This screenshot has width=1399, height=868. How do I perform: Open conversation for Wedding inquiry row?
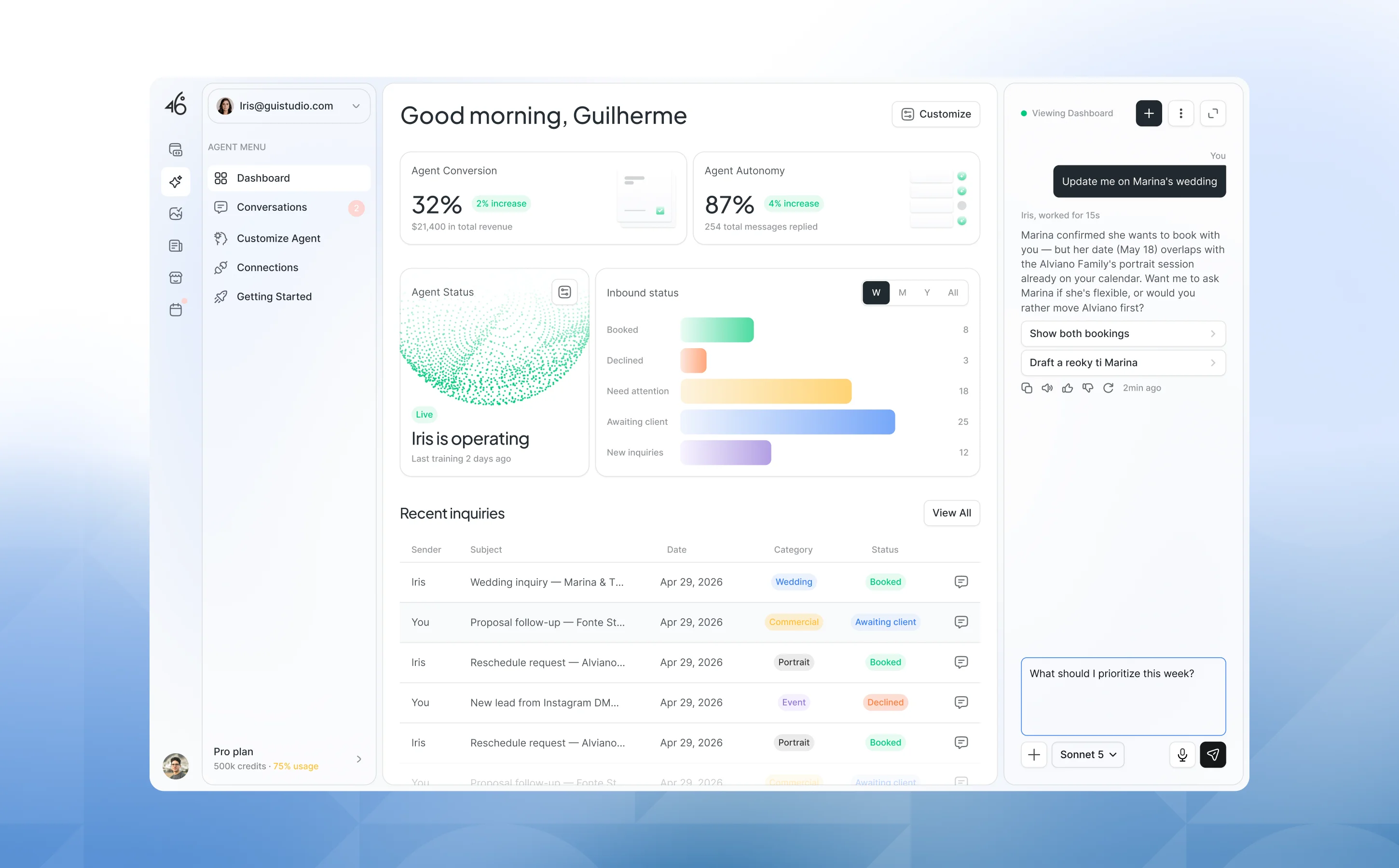pos(961,582)
